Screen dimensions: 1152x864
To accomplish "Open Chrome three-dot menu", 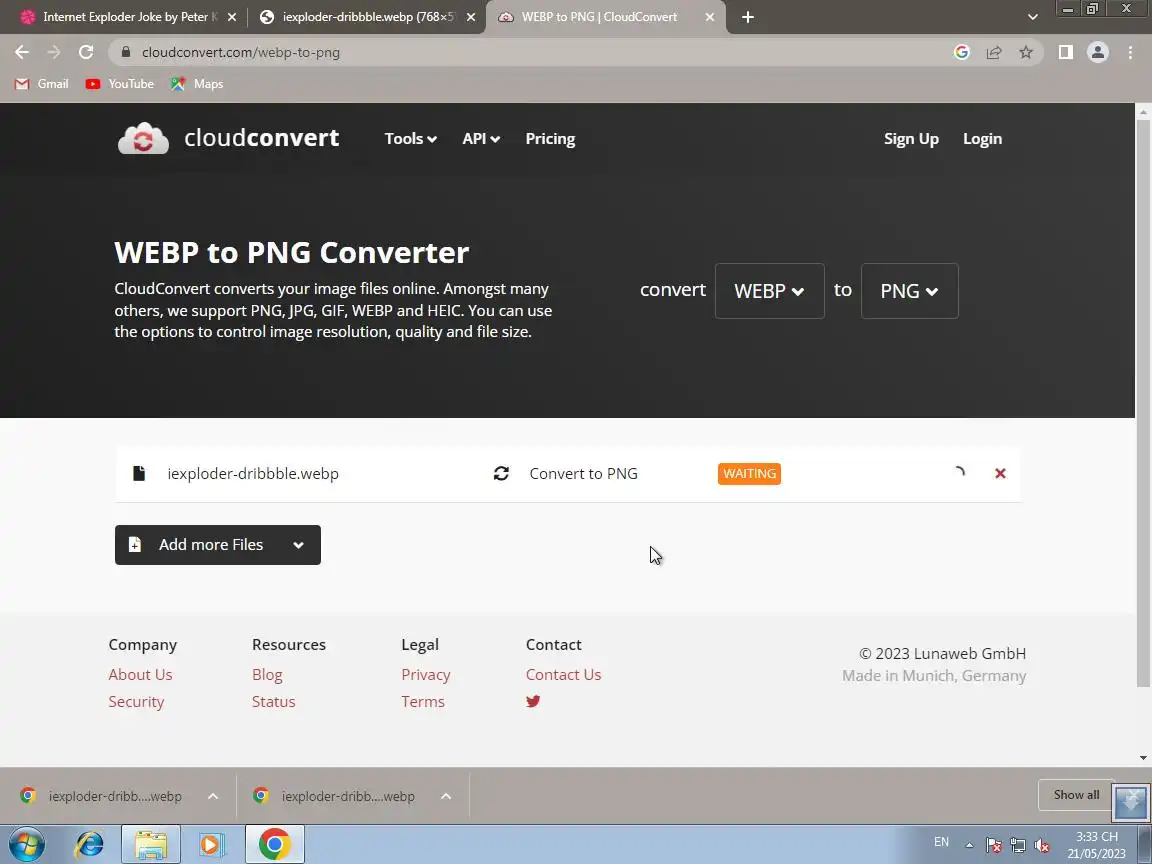I will coord(1130,52).
